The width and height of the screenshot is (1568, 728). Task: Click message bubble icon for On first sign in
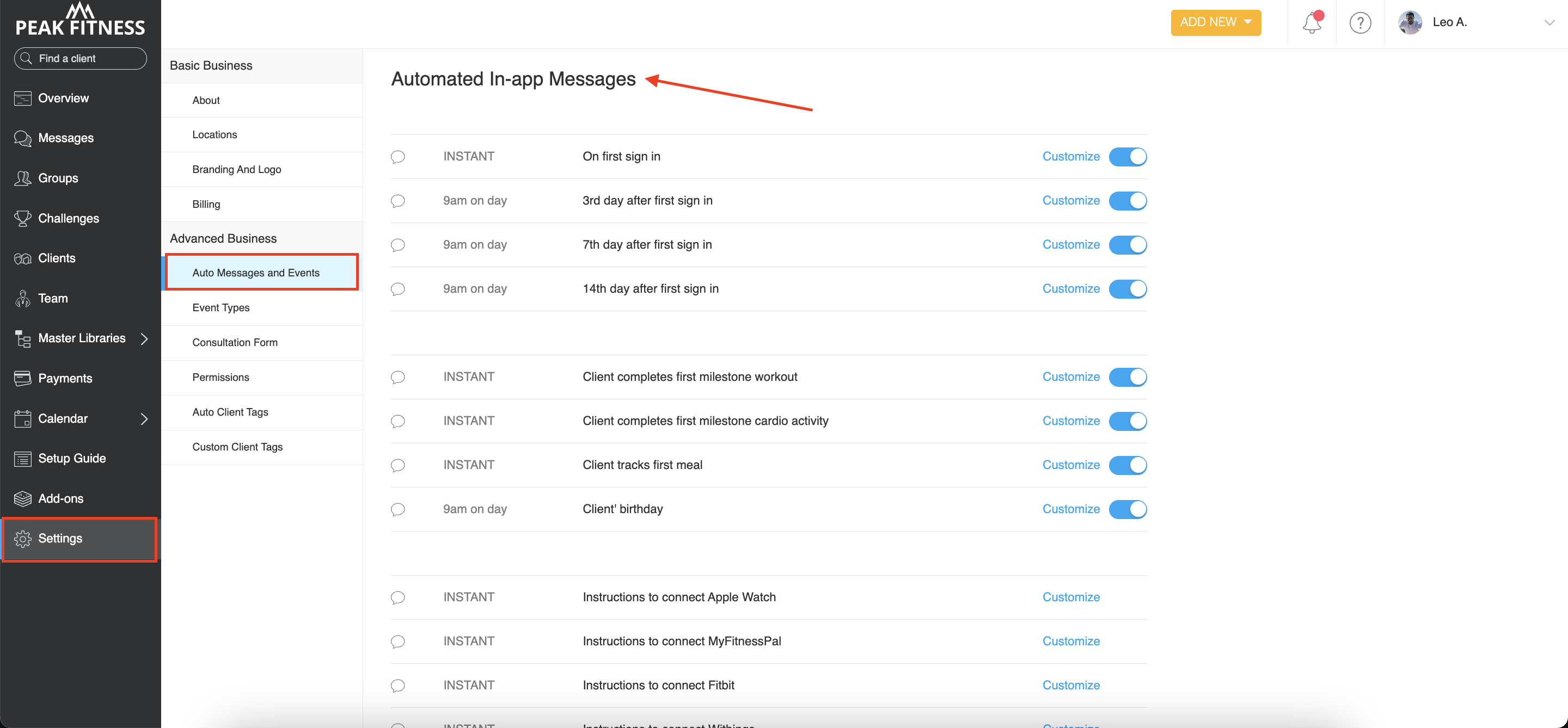(x=397, y=157)
